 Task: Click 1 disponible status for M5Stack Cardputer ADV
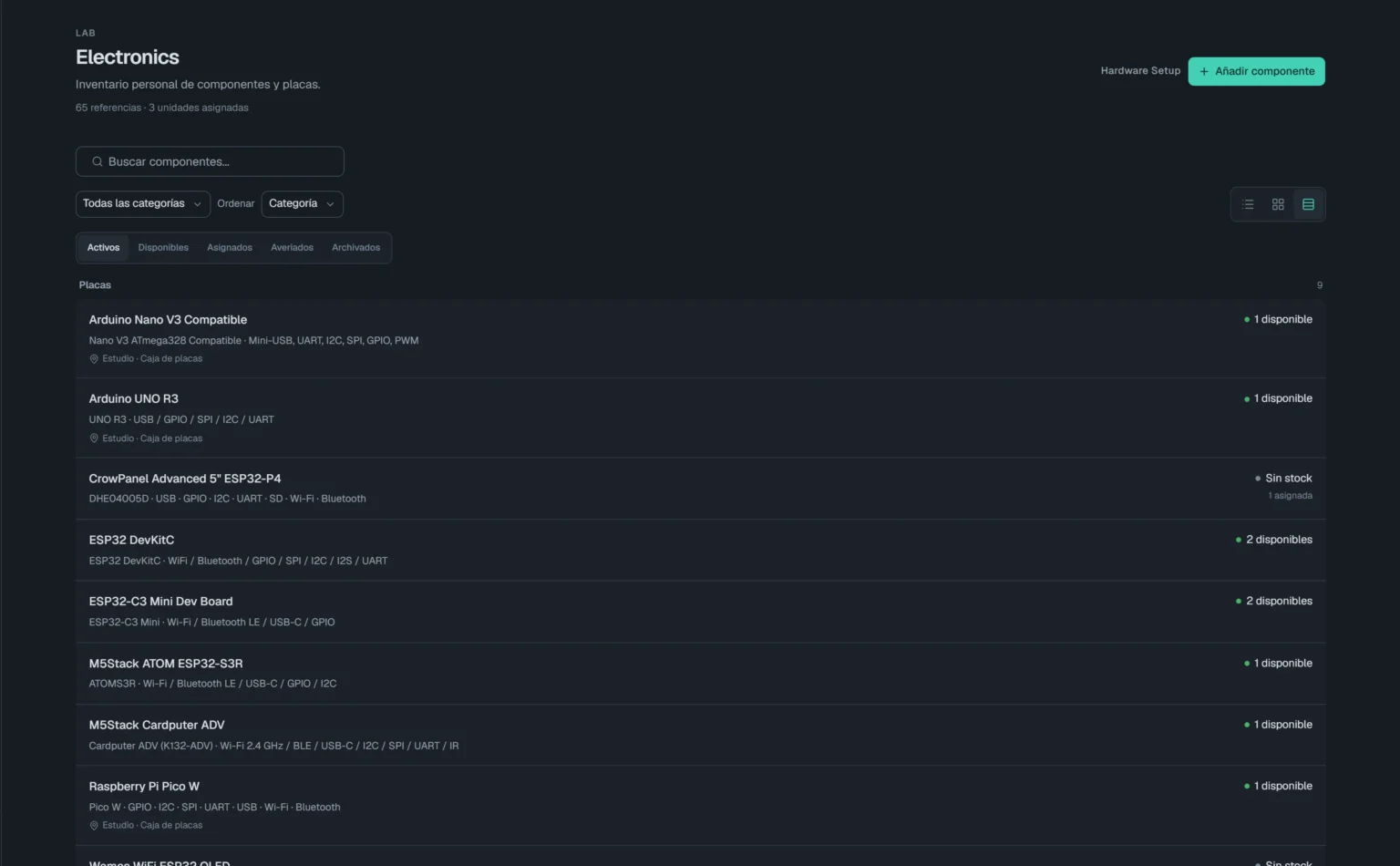[x=1278, y=725]
